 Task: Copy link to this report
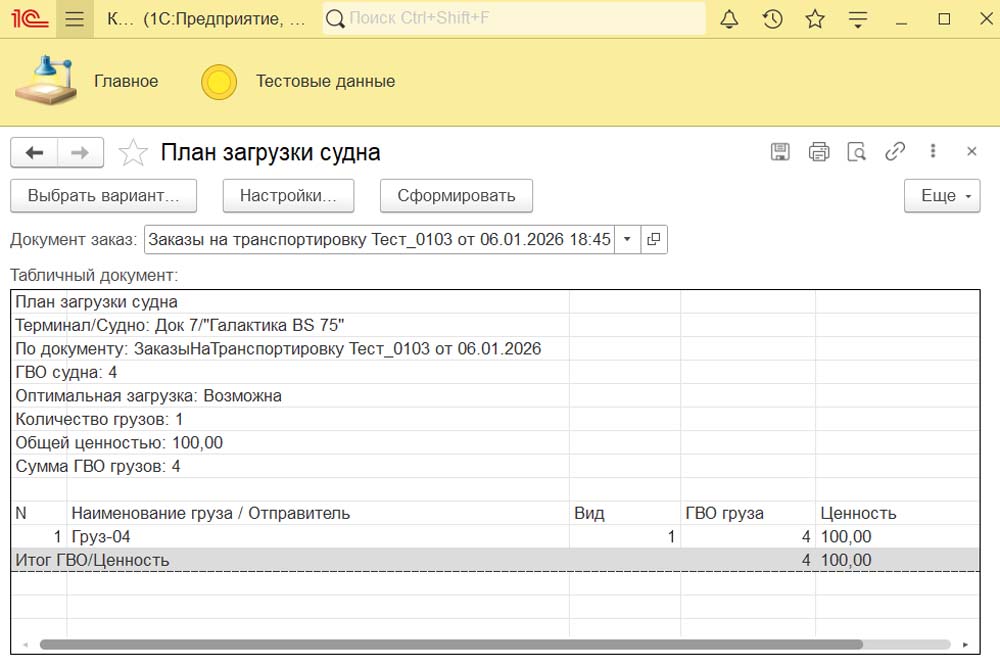pos(895,152)
